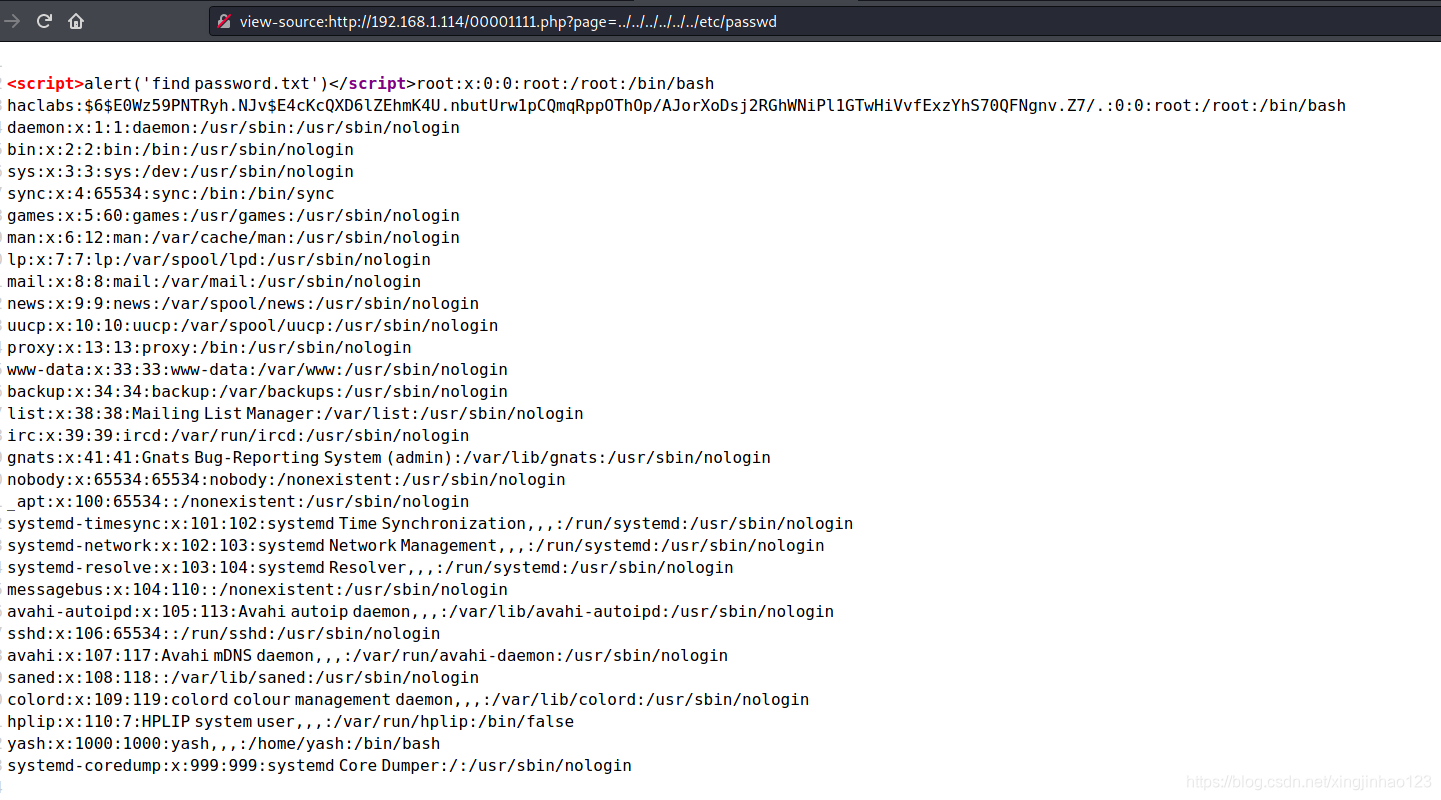
Task: Click the proxy:x:13:13 line
Action: [209, 348]
